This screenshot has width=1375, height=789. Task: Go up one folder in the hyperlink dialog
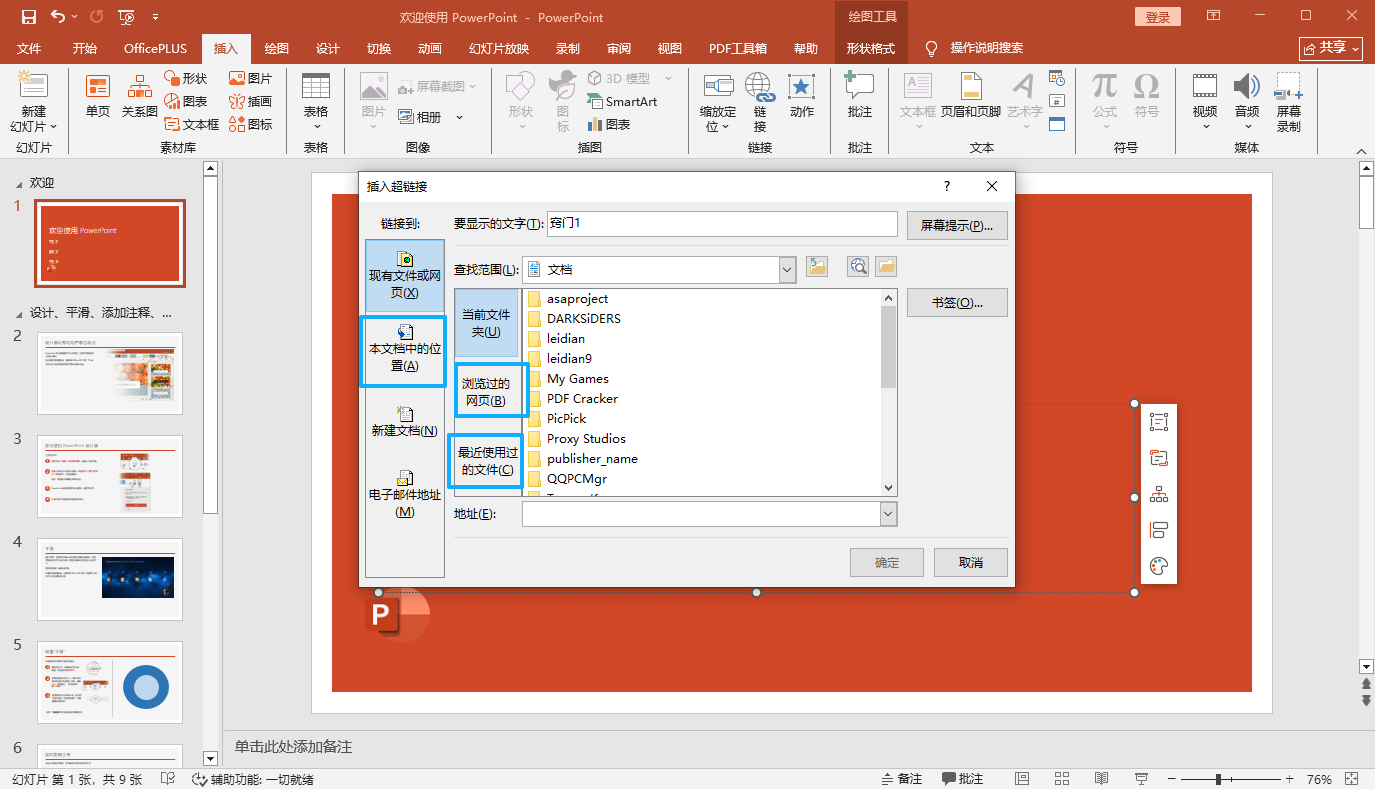click(817, 266)
